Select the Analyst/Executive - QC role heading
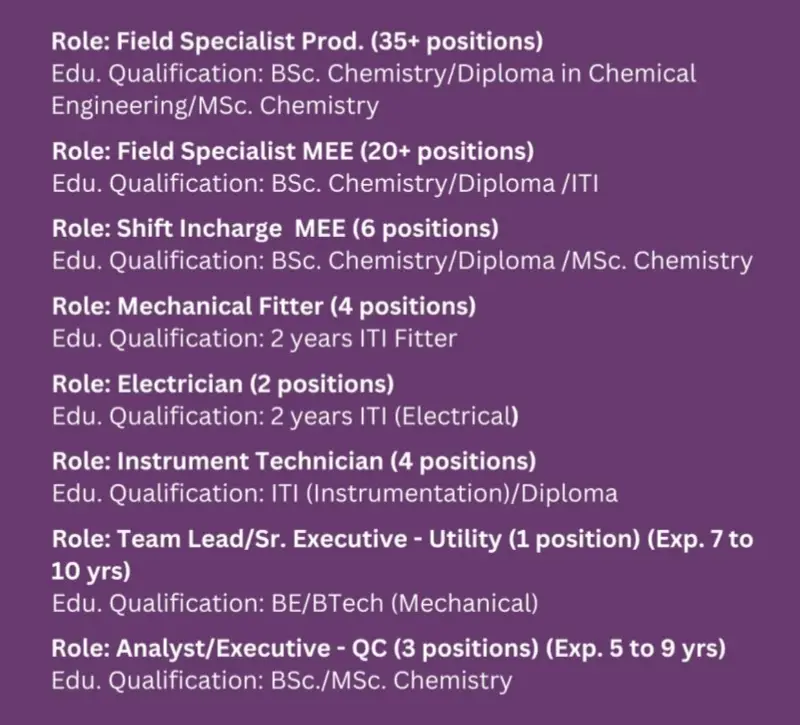Screen dimensions: 800x725 click(388, 648)
